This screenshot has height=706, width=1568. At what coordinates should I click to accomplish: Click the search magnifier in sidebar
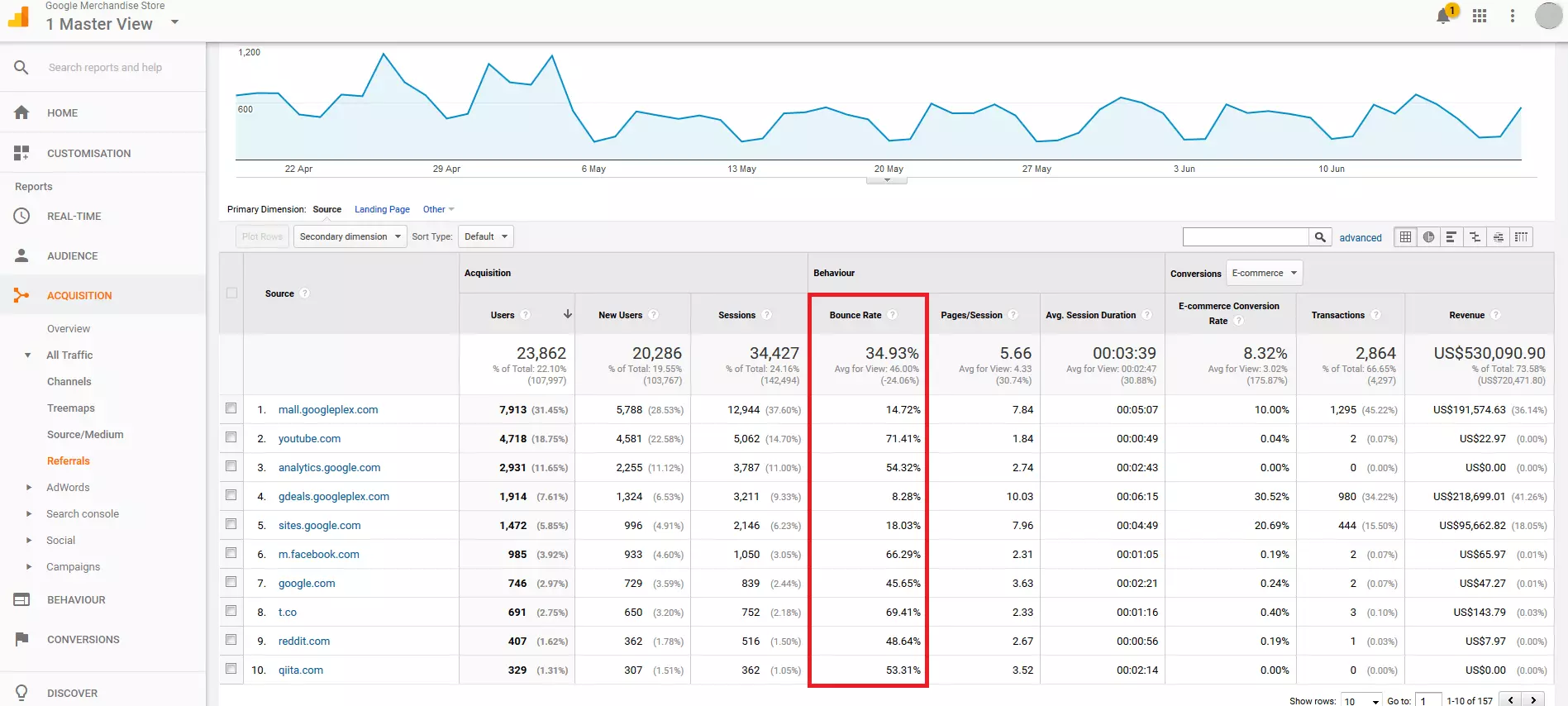click(x=21, y=67)
